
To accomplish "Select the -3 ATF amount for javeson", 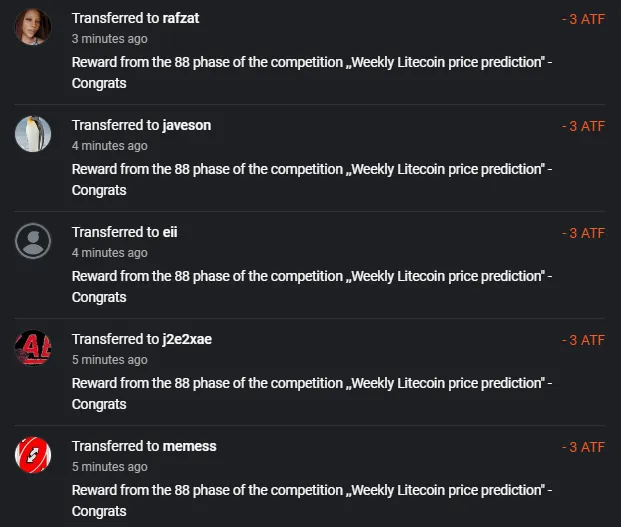I will pyautogui.click(x=583, y=126).
